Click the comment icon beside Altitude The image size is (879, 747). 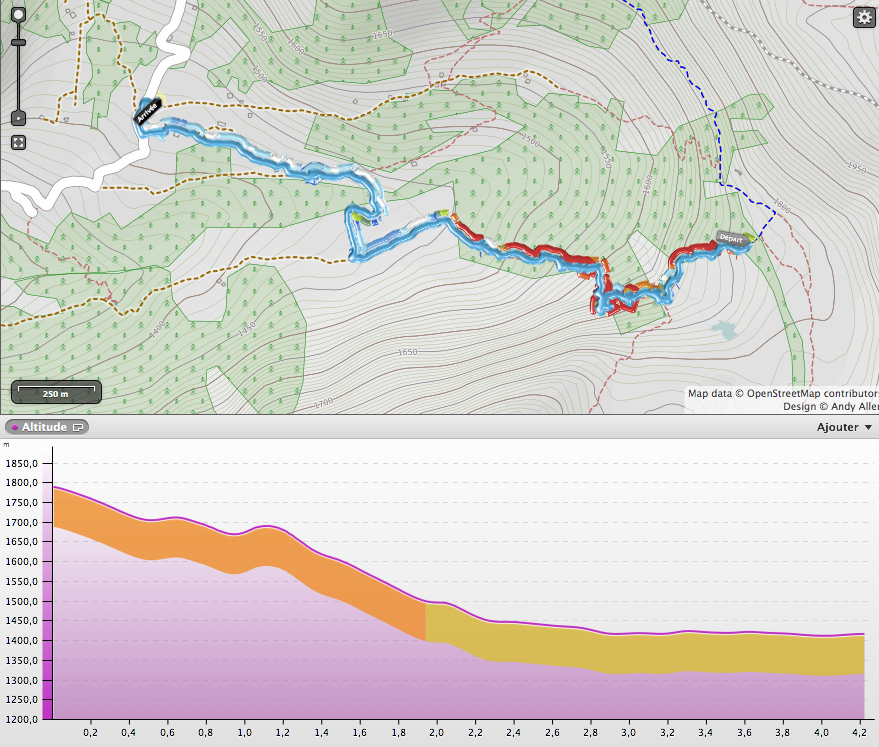tap(79, 427)
